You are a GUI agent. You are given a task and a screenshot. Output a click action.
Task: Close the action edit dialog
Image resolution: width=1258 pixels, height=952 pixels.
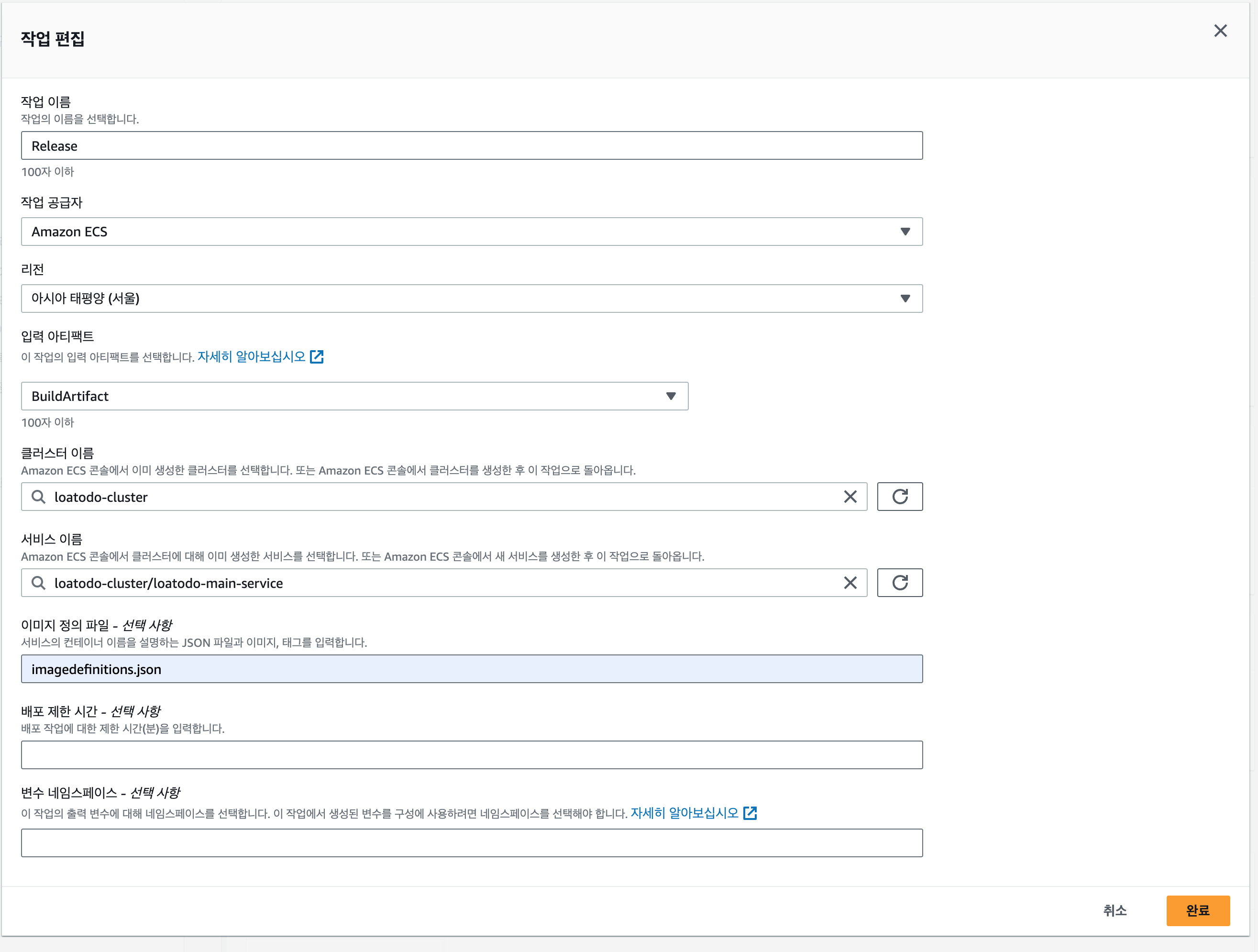(x=1220, y=31)
